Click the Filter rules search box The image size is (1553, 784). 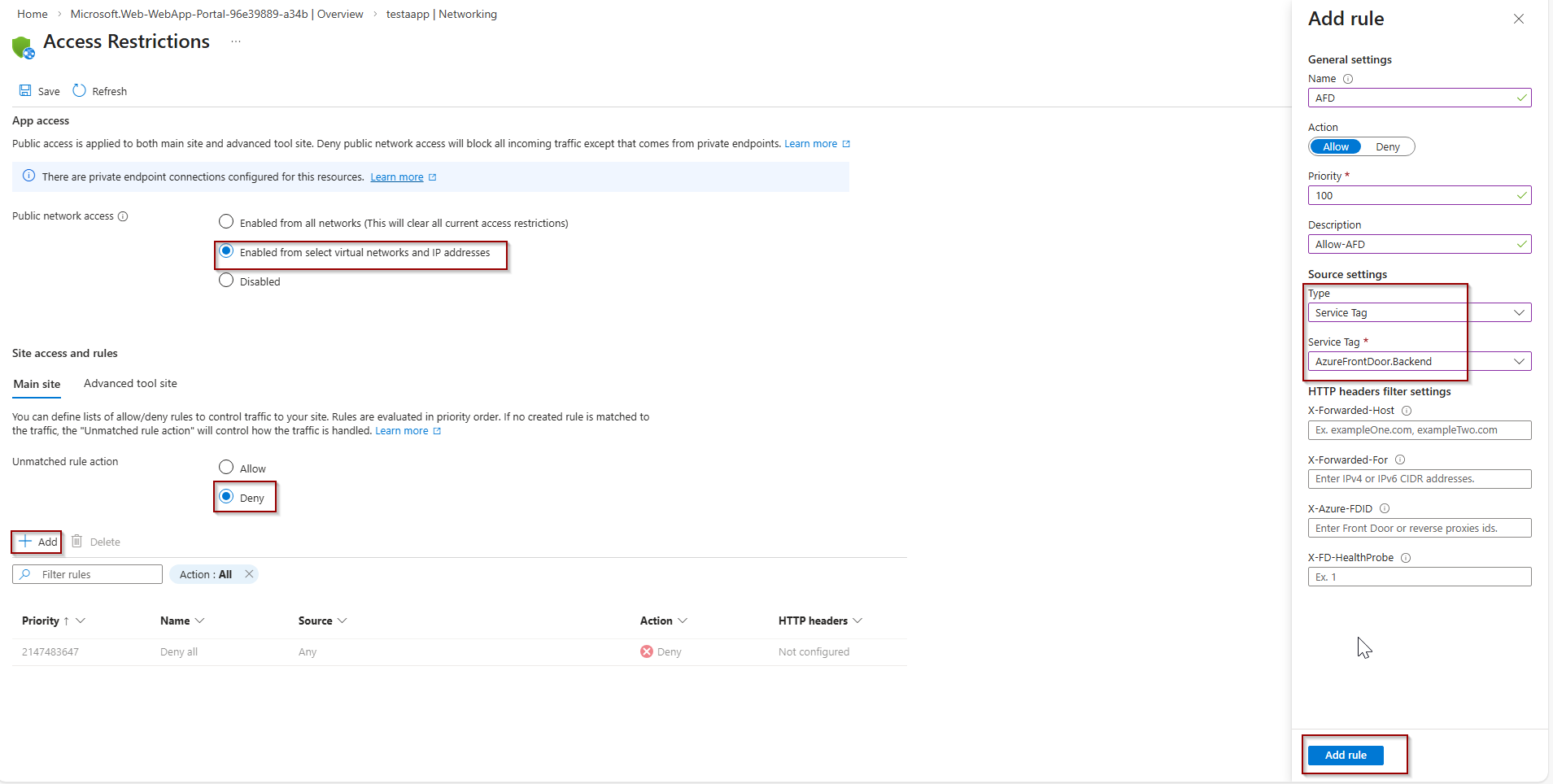point(87,574)
